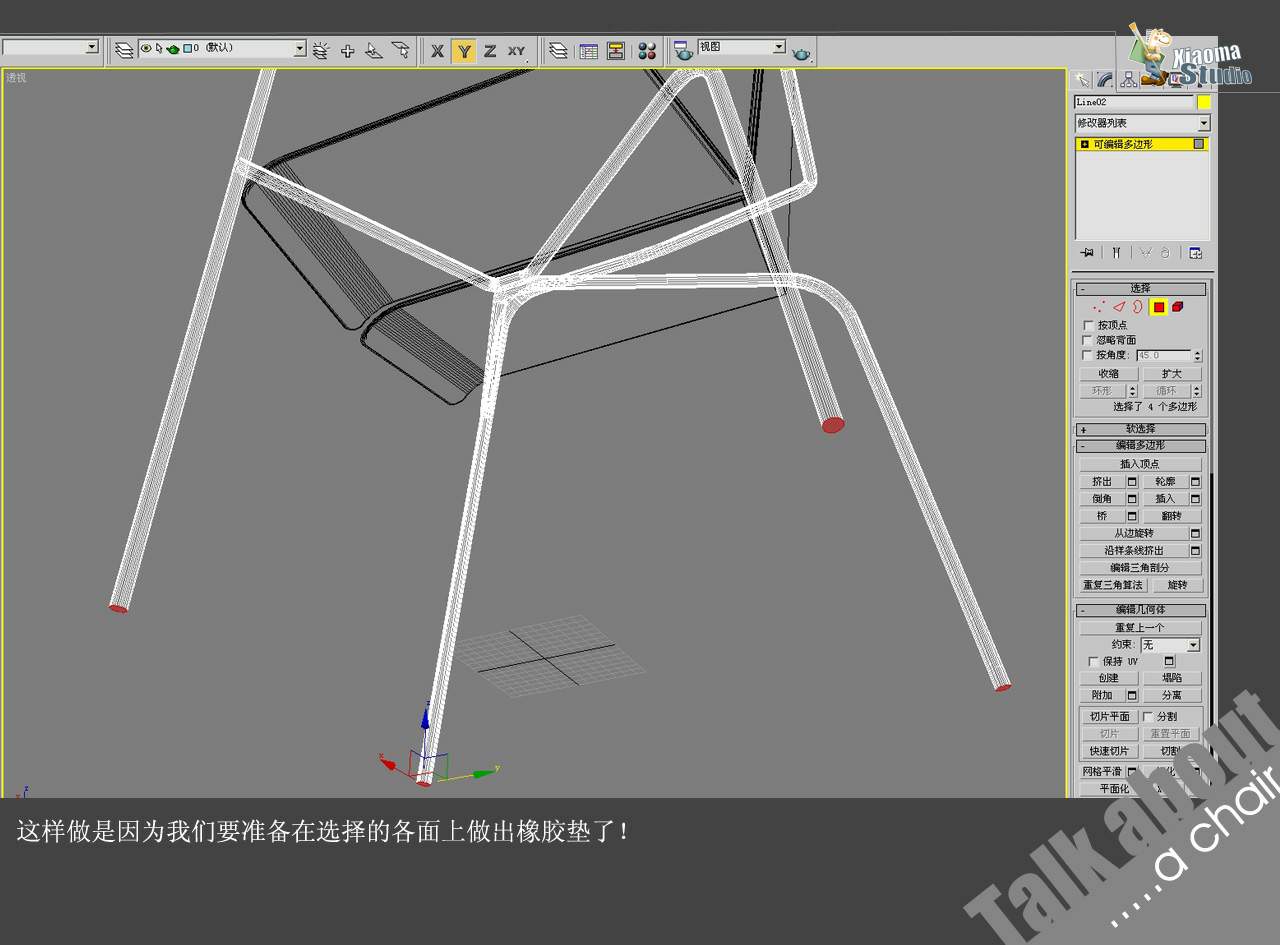The height and width of the screenshot is (945, 1280).
Task: Open the 约束 dropdown set to 无
Action: (1170, 645)
